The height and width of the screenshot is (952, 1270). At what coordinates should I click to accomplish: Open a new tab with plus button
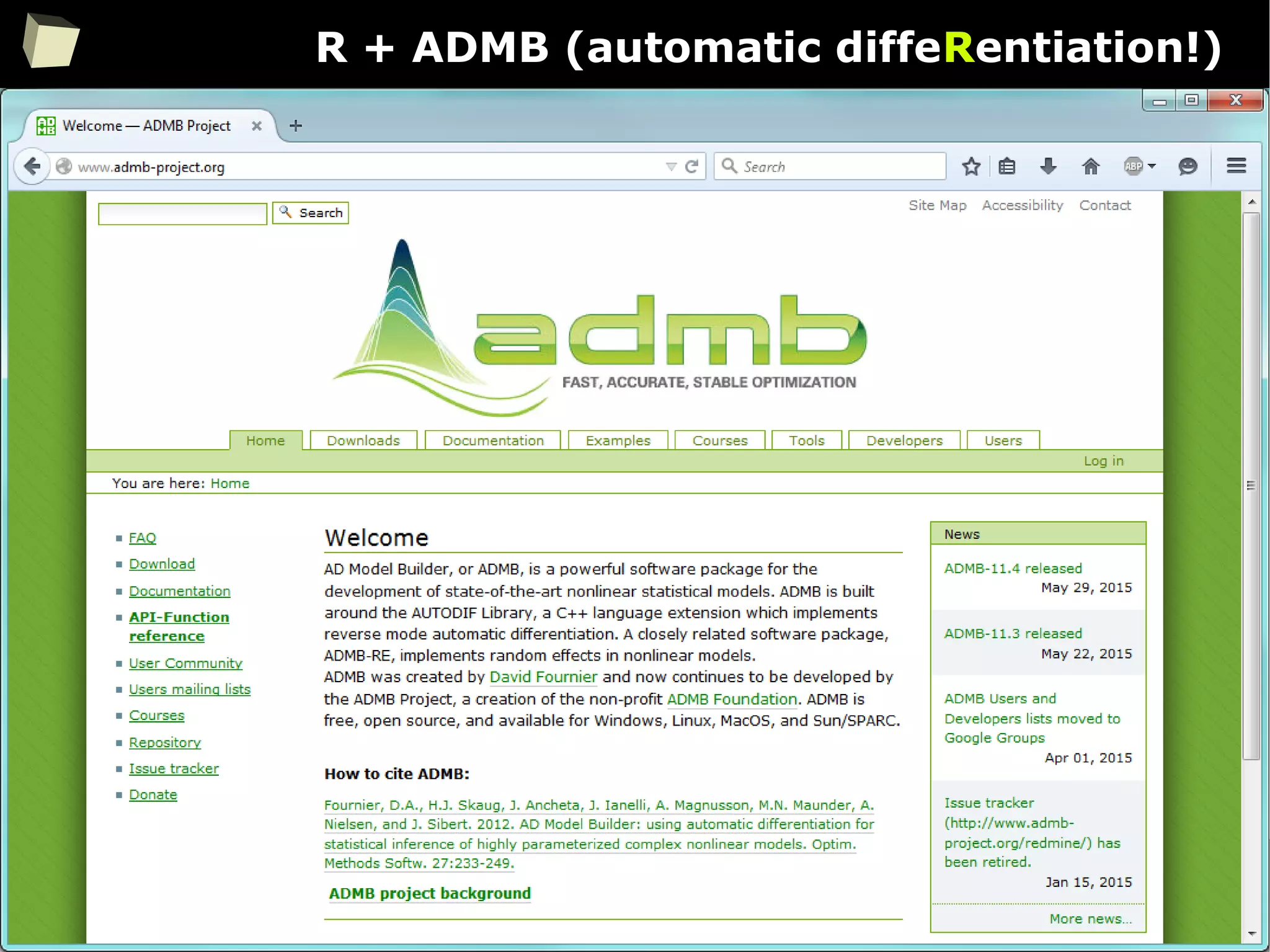tap(296, 126)
